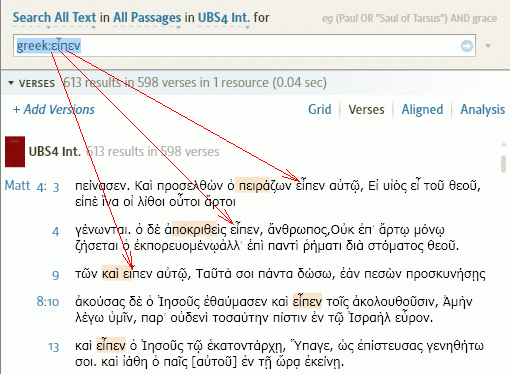Switch to Aligned view
This screenshot has width=510, height=374.
coord(422,109)
